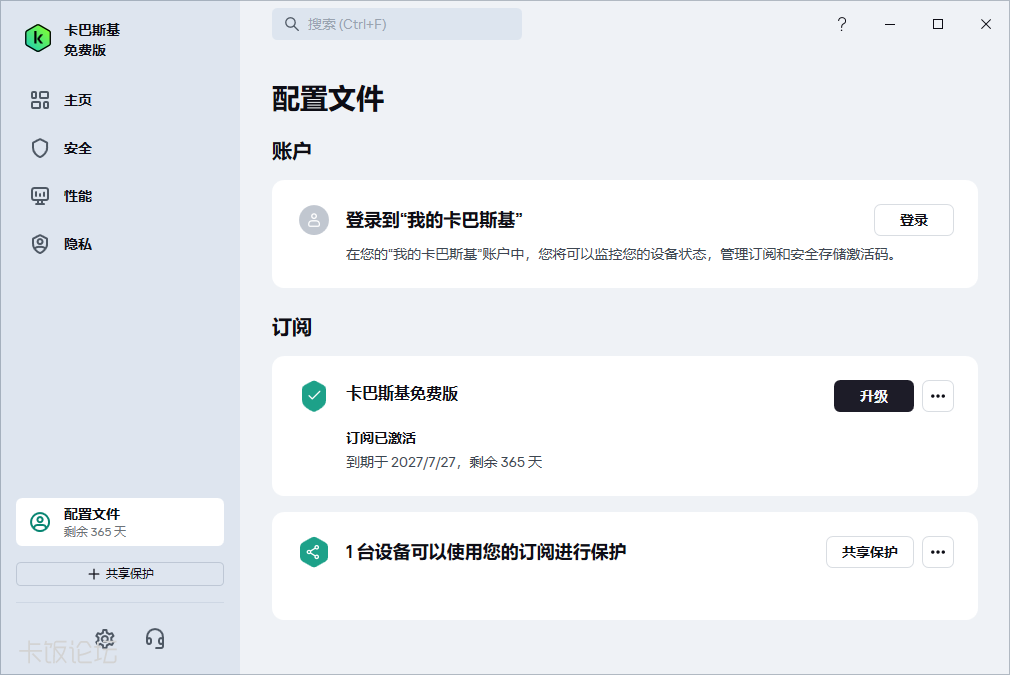Screen dimensions: 1010x675
Task: Click the gray account avatar icon
Action: 314,220
